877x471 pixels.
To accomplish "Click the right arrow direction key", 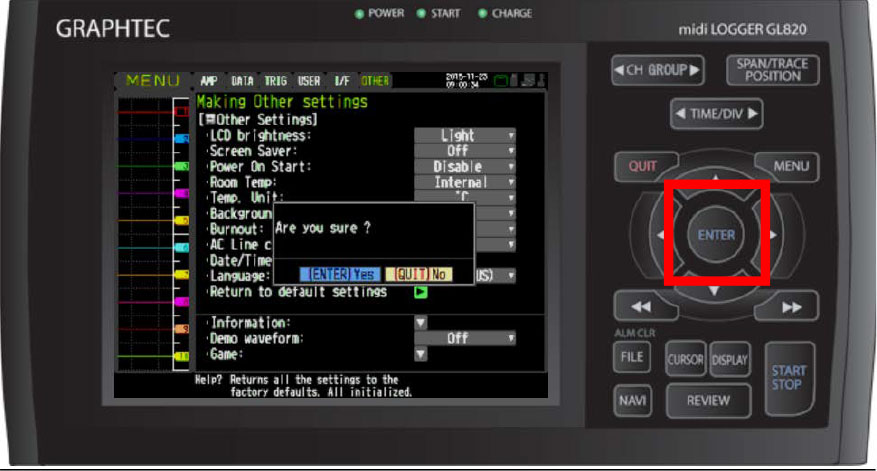I will click(x=772, y=235).
